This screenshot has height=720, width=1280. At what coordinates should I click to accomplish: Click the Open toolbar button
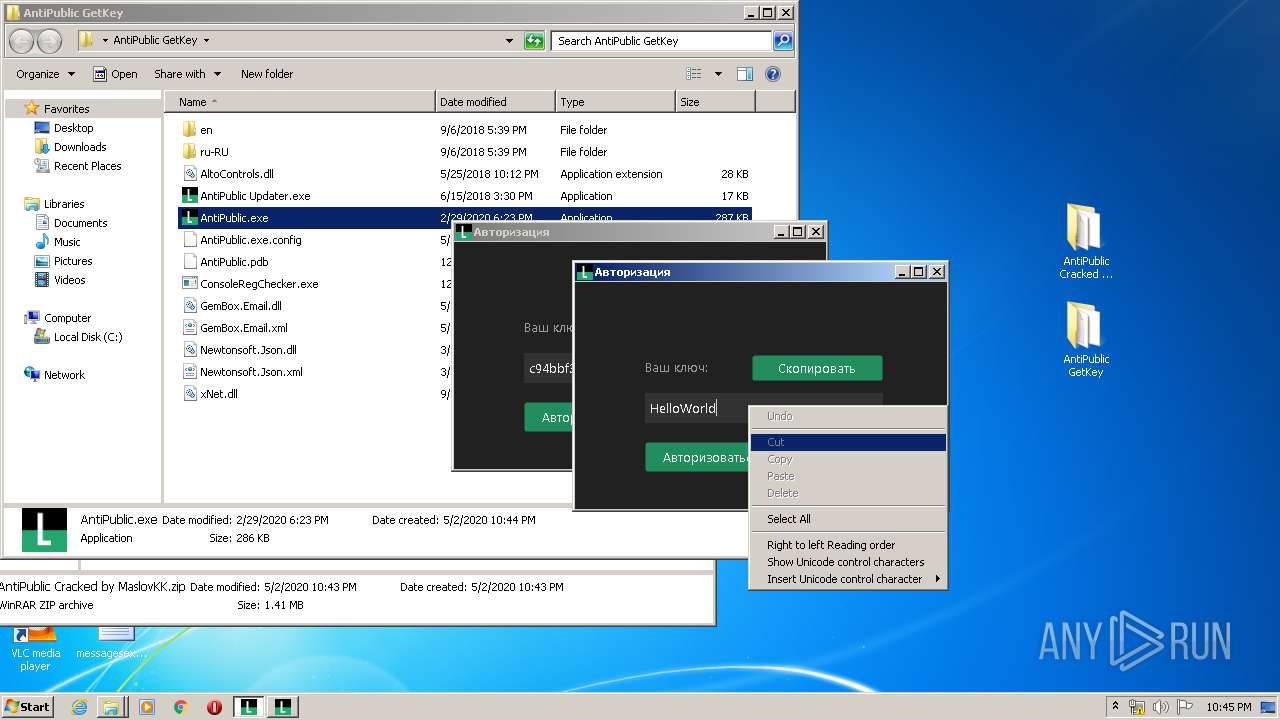click(x=115, y=74)
